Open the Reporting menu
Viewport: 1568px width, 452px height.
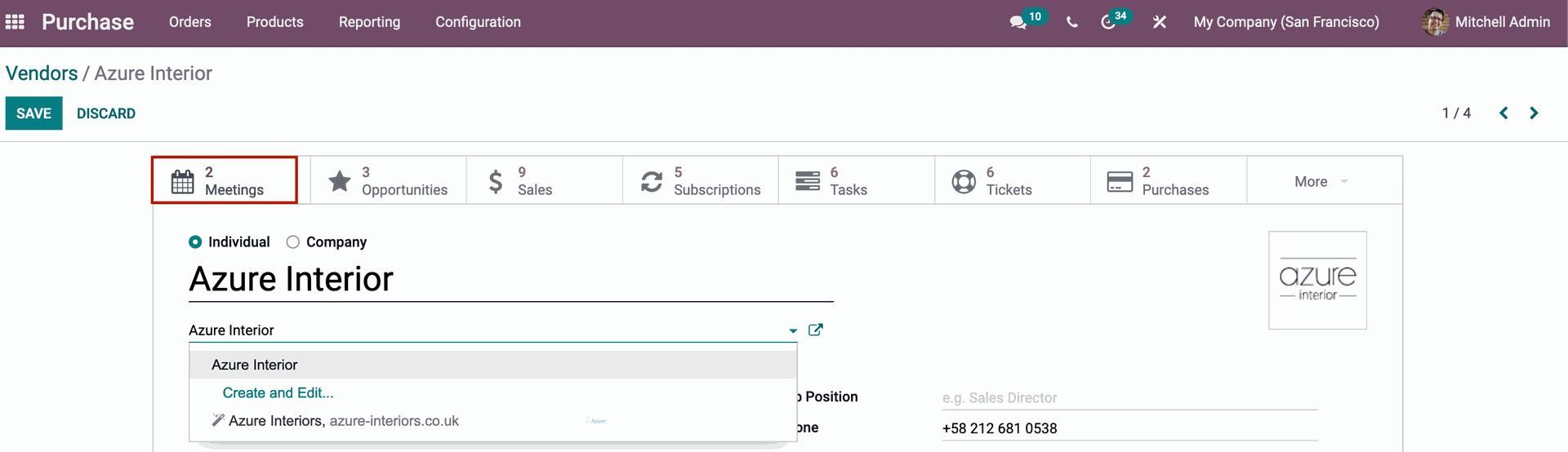click(x=370, y=22)
